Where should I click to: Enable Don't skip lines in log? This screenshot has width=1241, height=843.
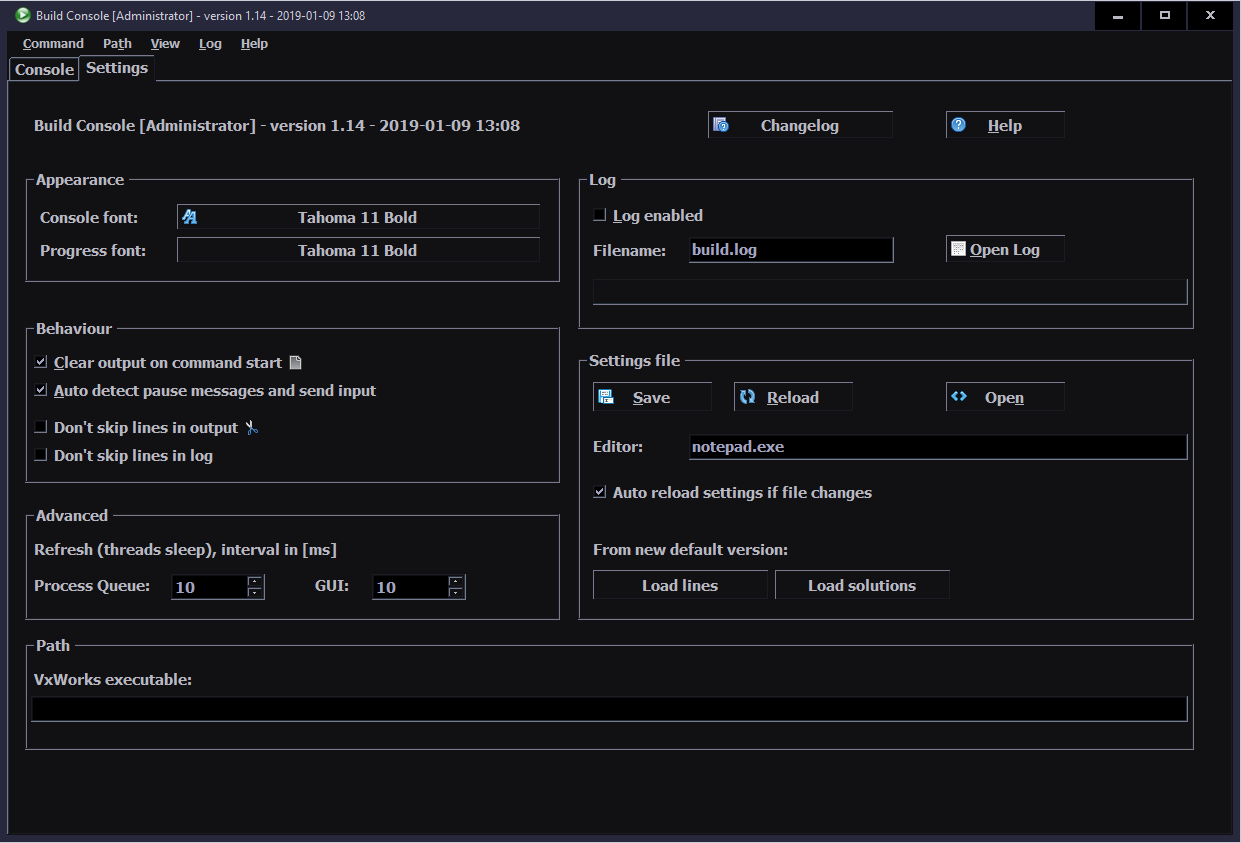point(41,455)
